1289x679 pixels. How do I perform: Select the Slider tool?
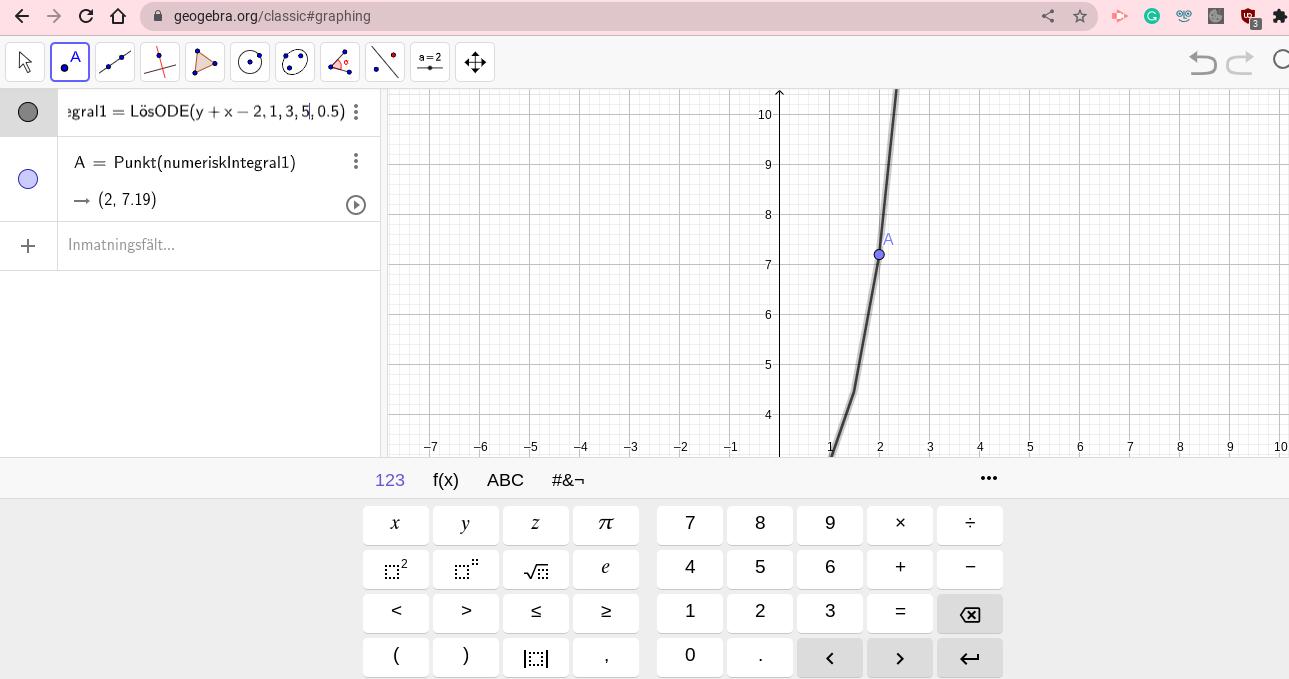tap(430, 62)
